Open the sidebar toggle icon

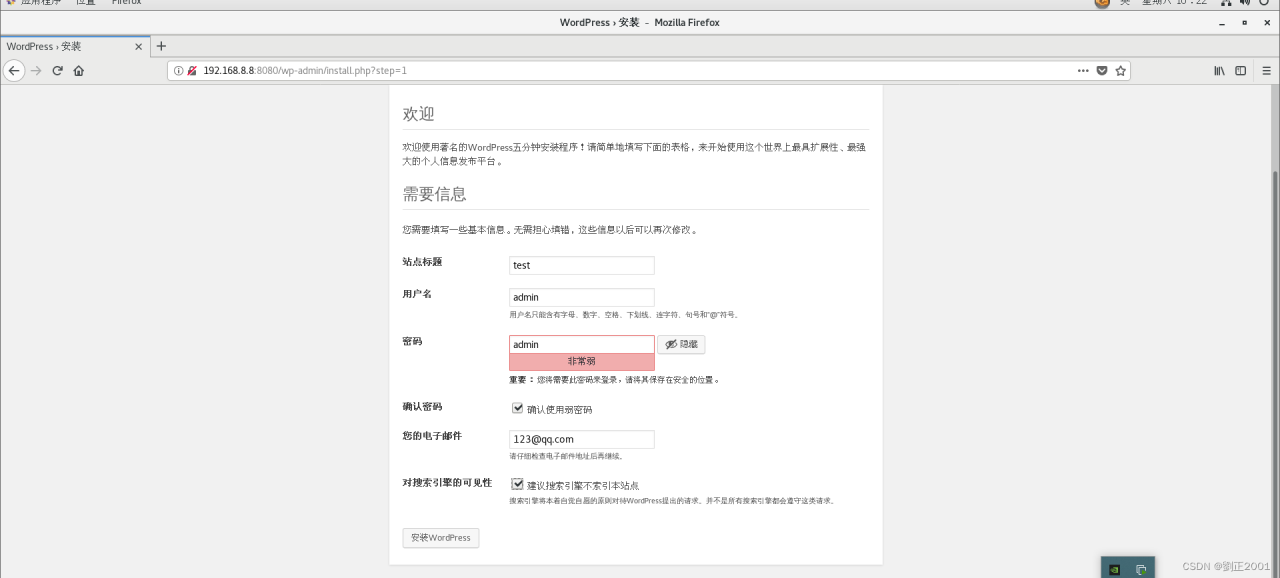tap(1240, 71)
